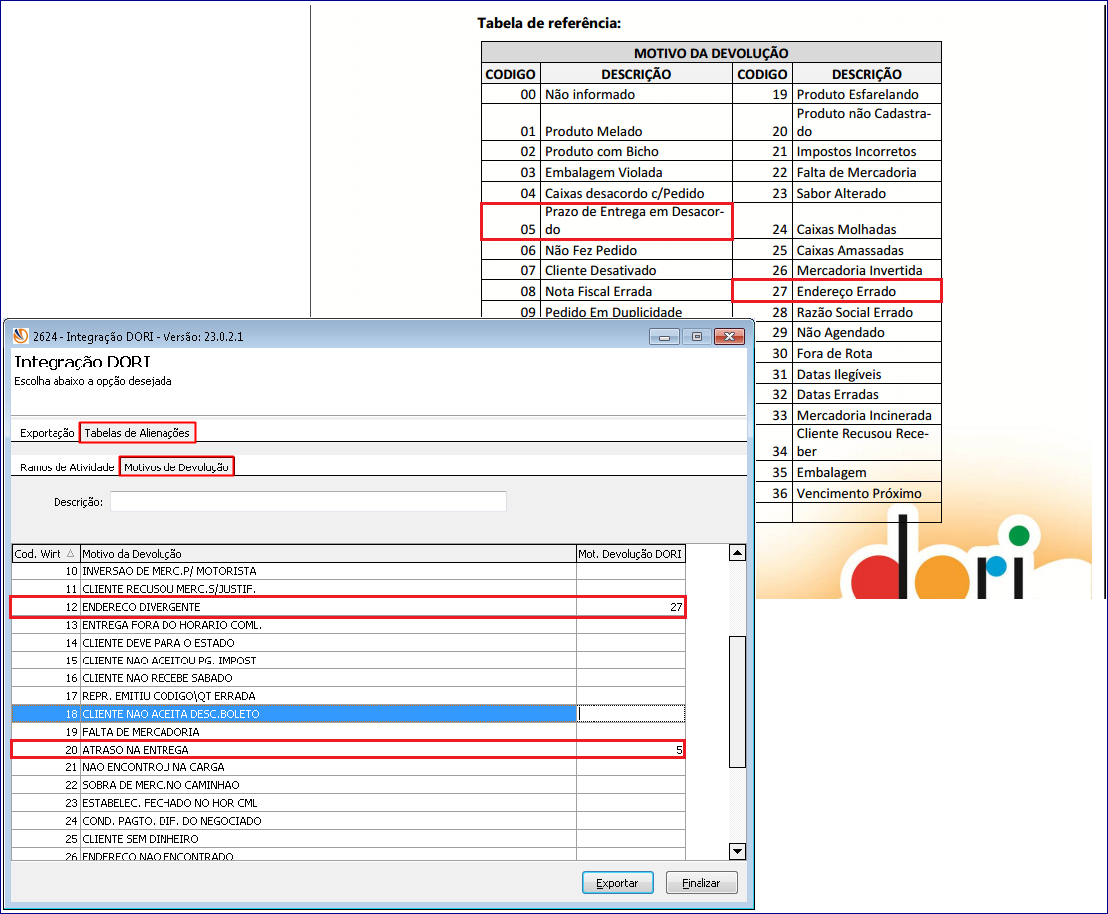Edit DORI code cell for CLIENTE NAO ACEITA DESC.BOLETO
This screenshot has width=1108, height=914.
tap(631, 714)
